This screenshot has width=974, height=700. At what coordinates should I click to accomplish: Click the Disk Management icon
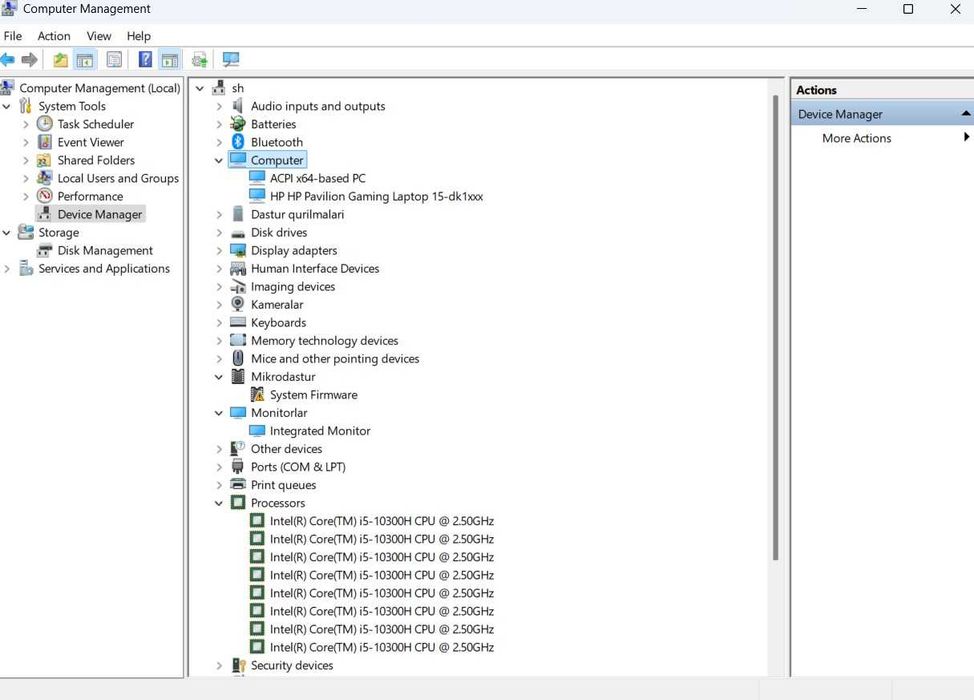click(45, 250)
